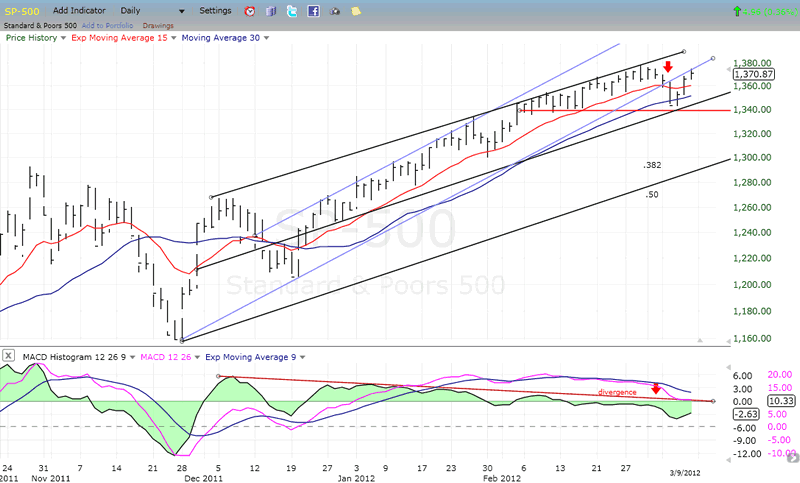Click the blue books icon in toolbar

pos(271,11)
